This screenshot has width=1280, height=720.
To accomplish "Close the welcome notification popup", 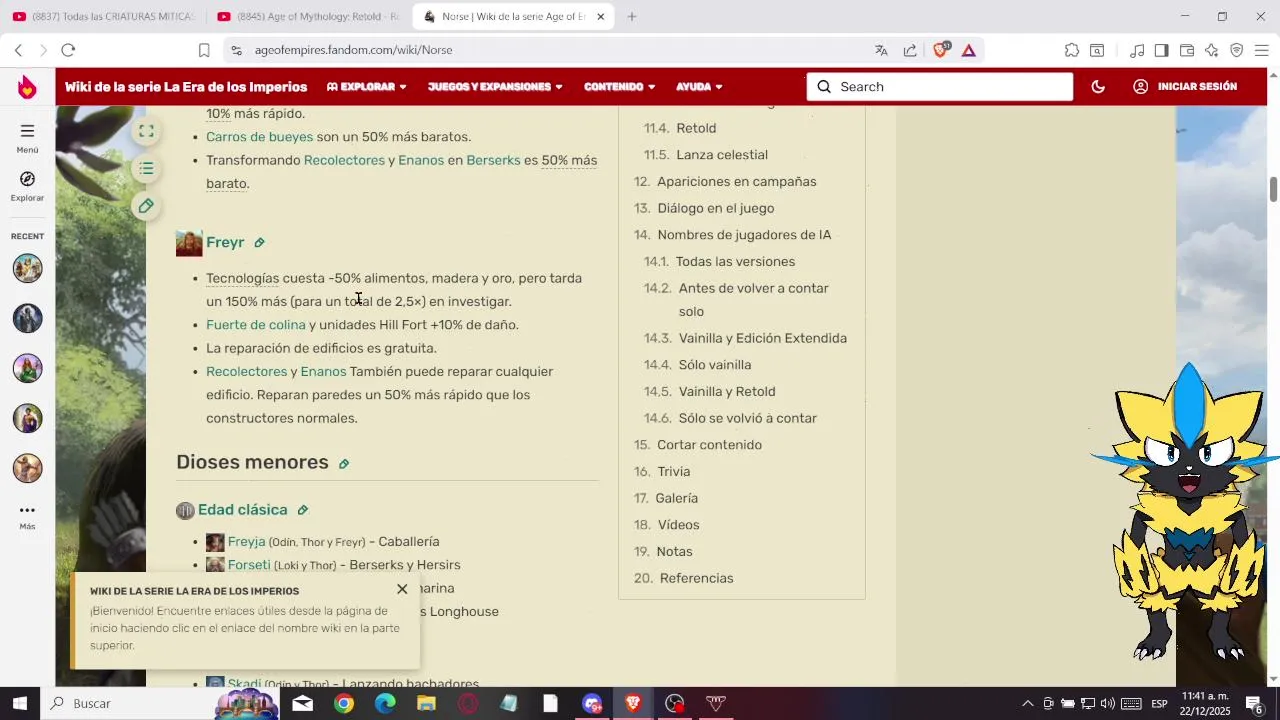I will click(x=402, y=589).
